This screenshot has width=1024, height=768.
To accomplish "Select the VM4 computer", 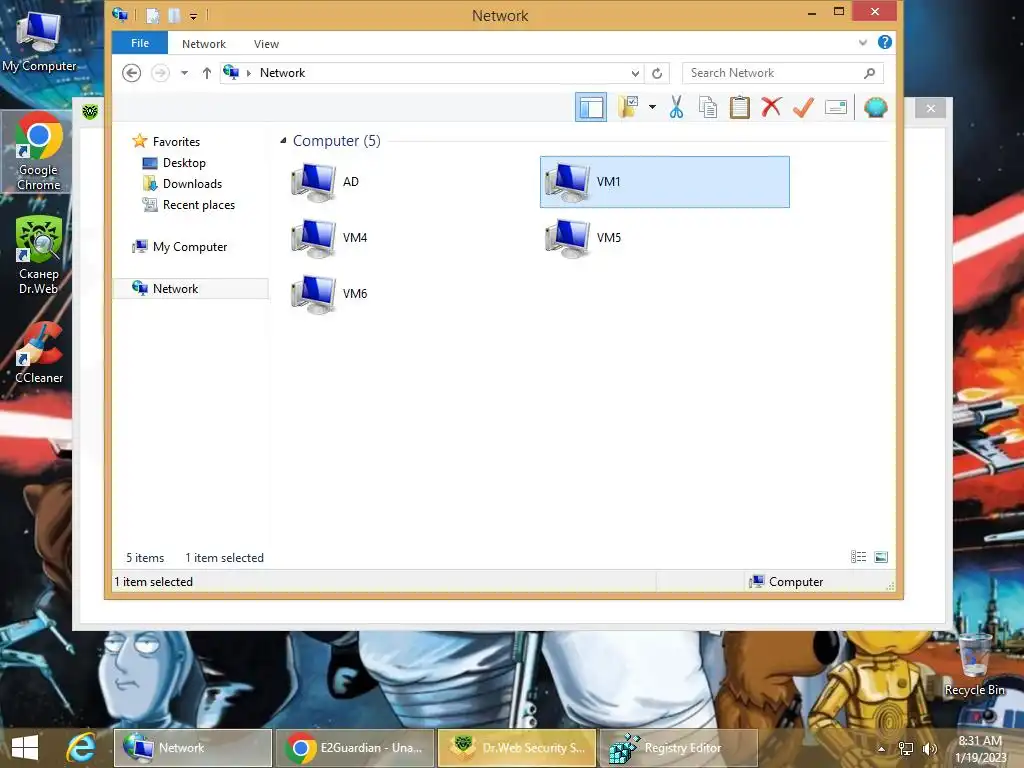I will point(328,238).
